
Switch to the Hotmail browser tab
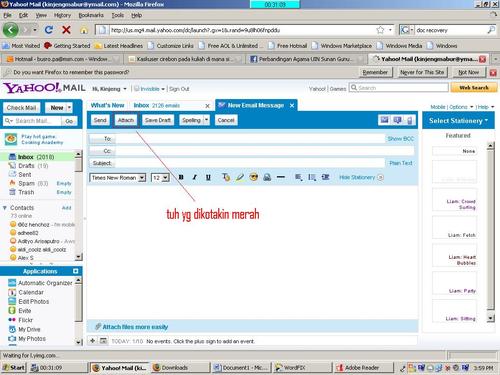click(x=62, y=59)
